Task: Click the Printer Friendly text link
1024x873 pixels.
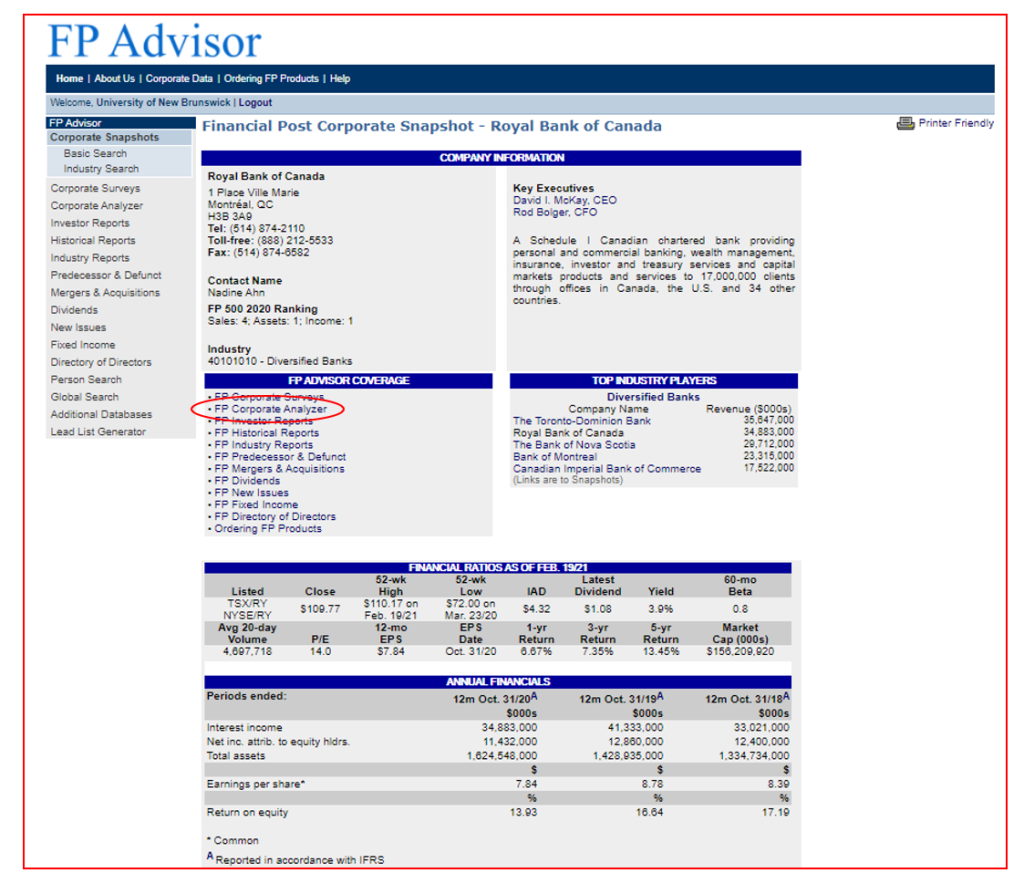Action: pos(956,123)
